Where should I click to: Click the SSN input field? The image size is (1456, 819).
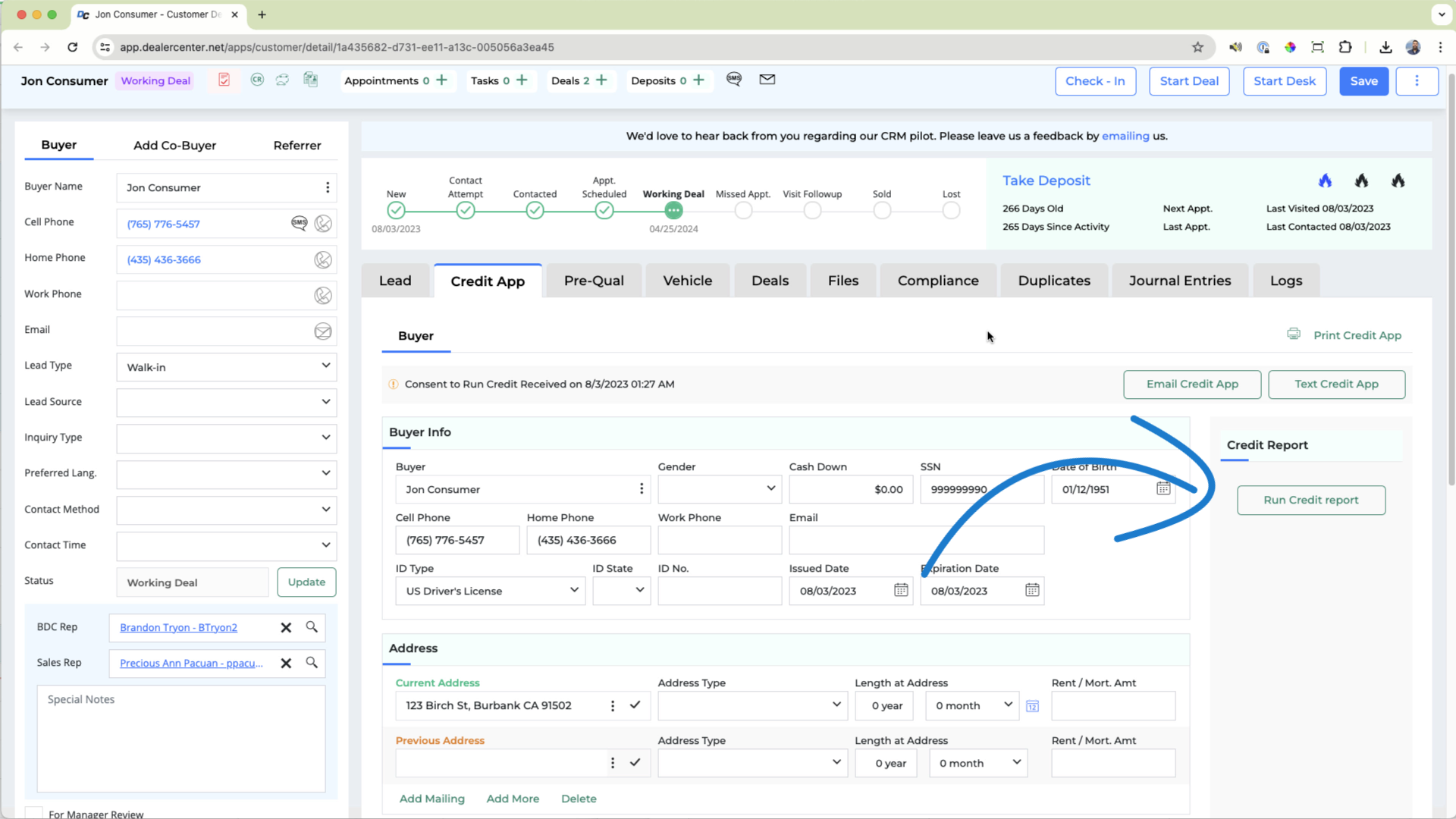(982, 489)
